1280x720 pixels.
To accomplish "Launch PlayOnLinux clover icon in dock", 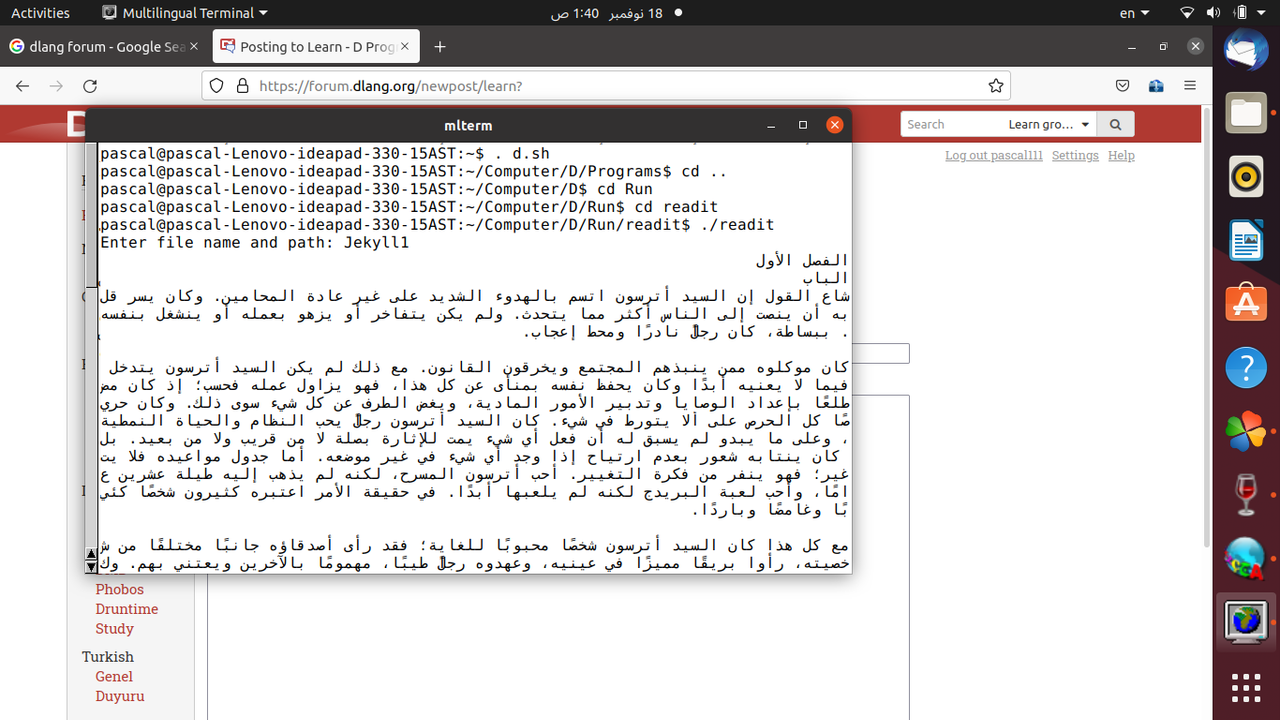I will [x=1246, y=431].
